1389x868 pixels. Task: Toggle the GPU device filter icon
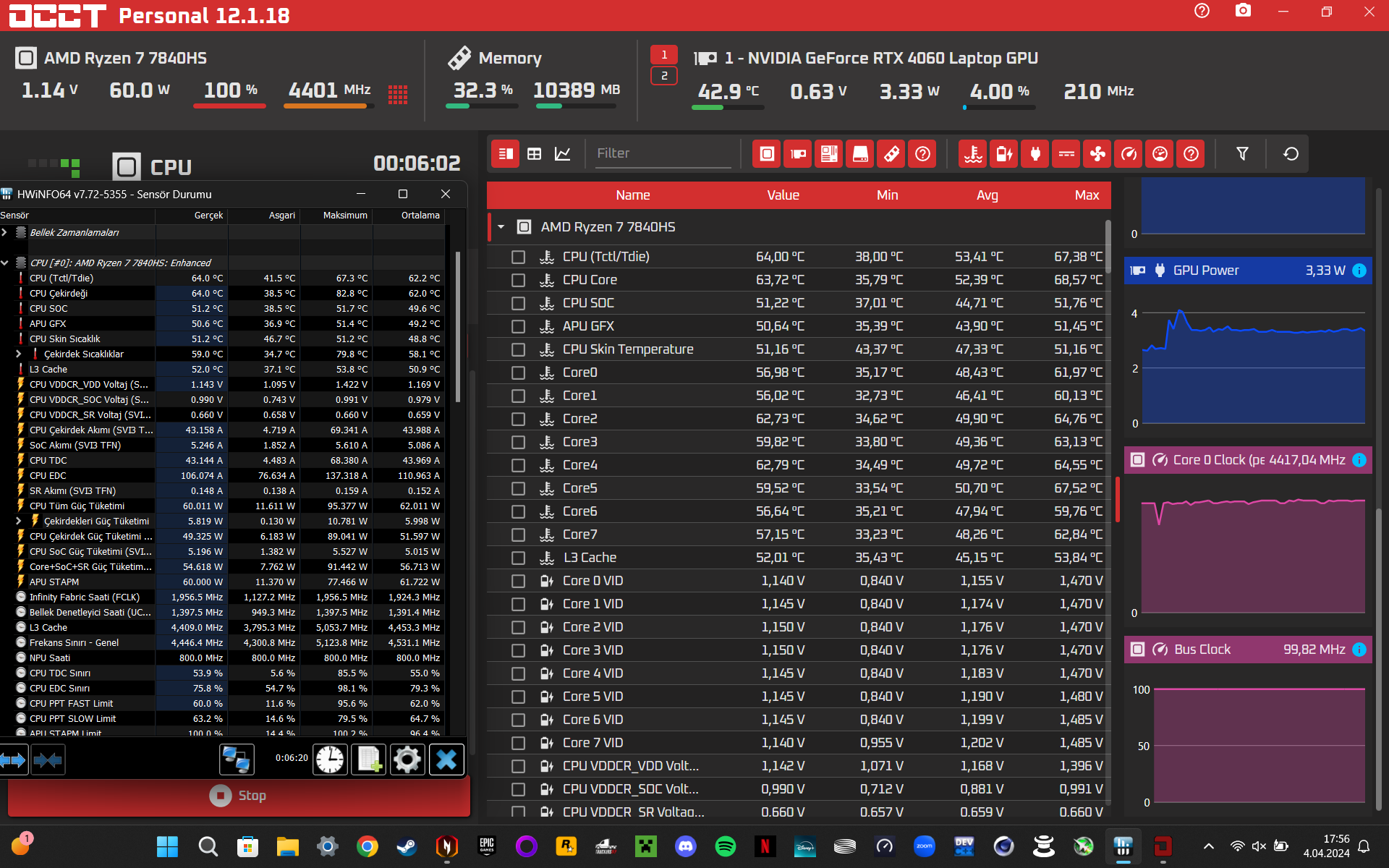tap(798, 153)
